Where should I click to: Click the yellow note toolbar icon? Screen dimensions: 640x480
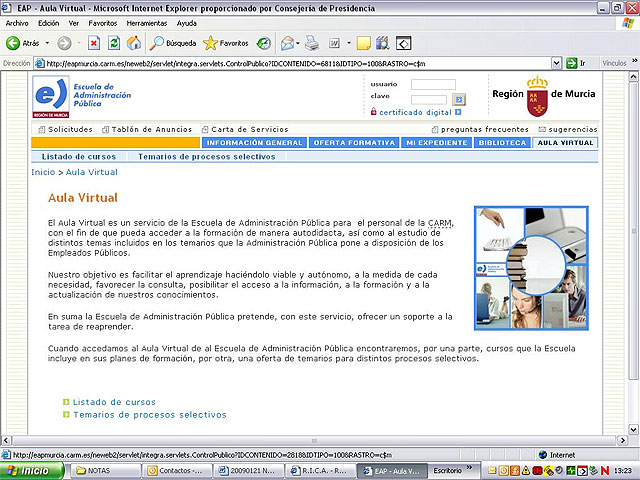(x=363, y=43)
